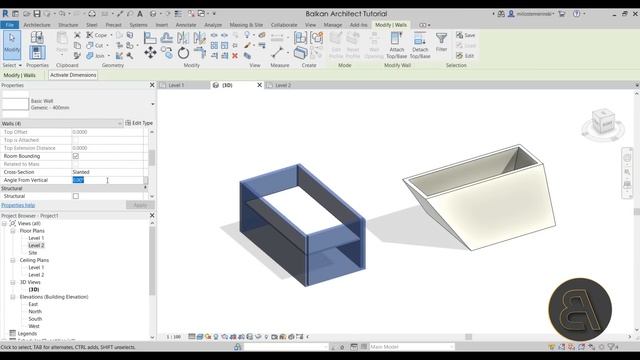Image resolution: width=640 pixels, height=360 pixels.
Task: Collapse the 3D Views tree node
Action: pos(13,282)
